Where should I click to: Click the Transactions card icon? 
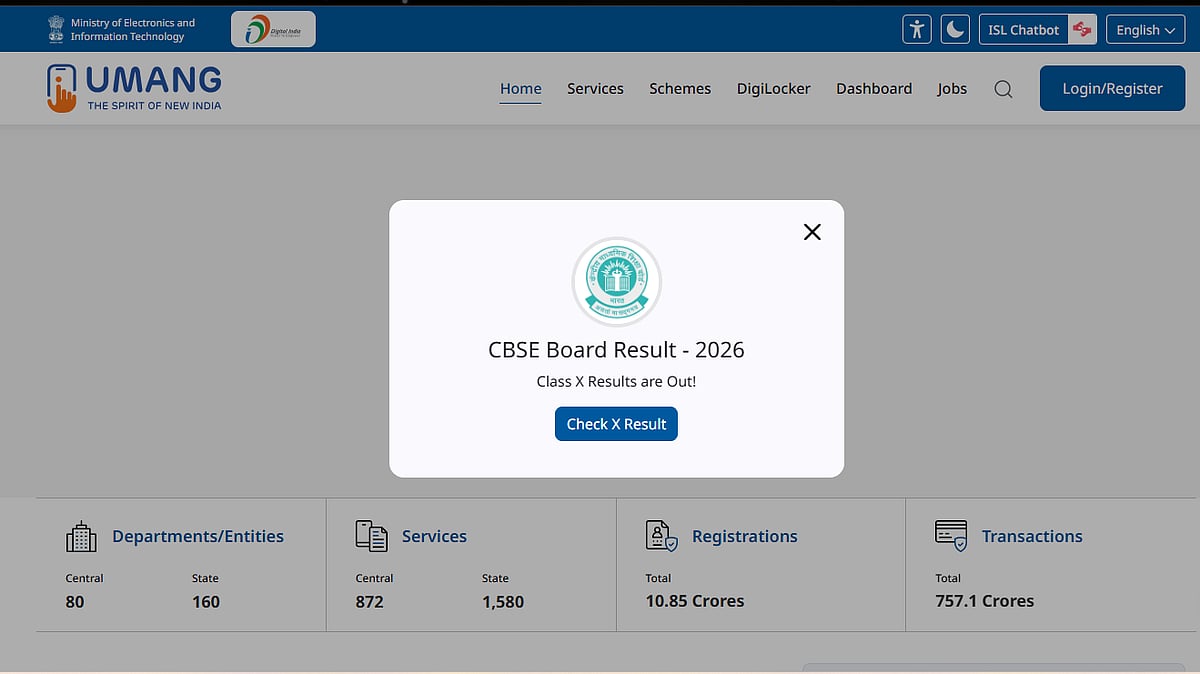[x=951, y=536]
